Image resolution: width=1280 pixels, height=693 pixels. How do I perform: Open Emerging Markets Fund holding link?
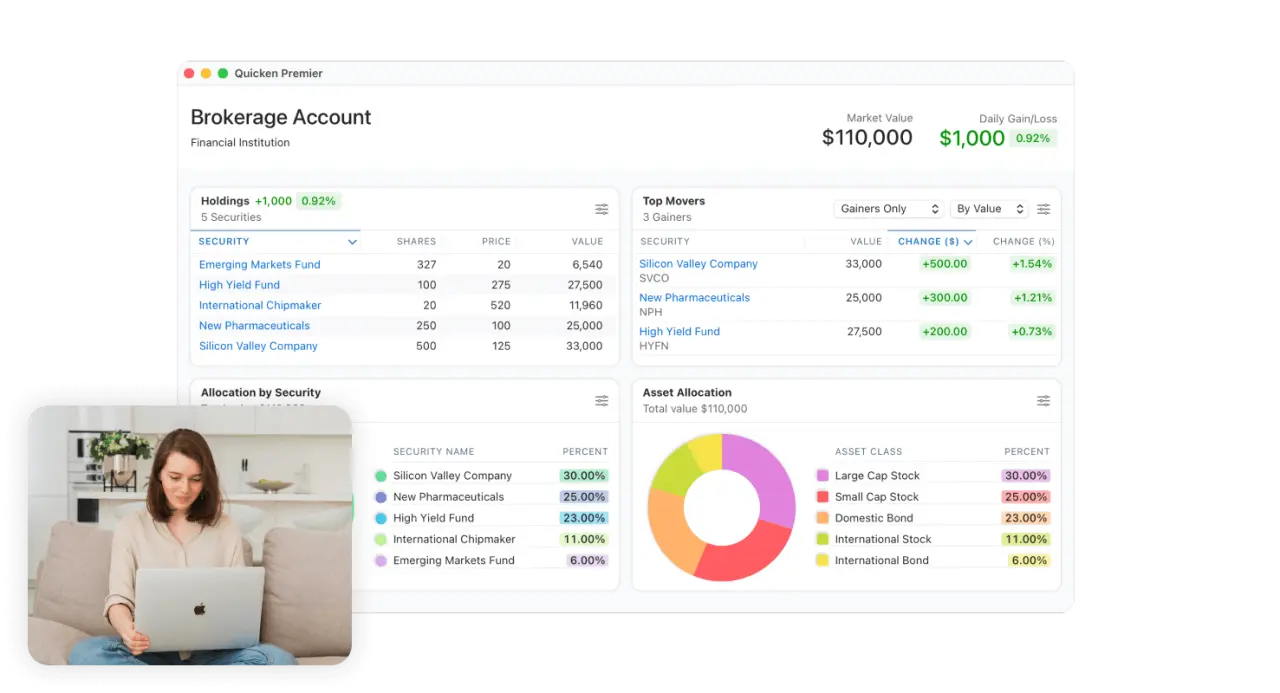pos(260,265)
